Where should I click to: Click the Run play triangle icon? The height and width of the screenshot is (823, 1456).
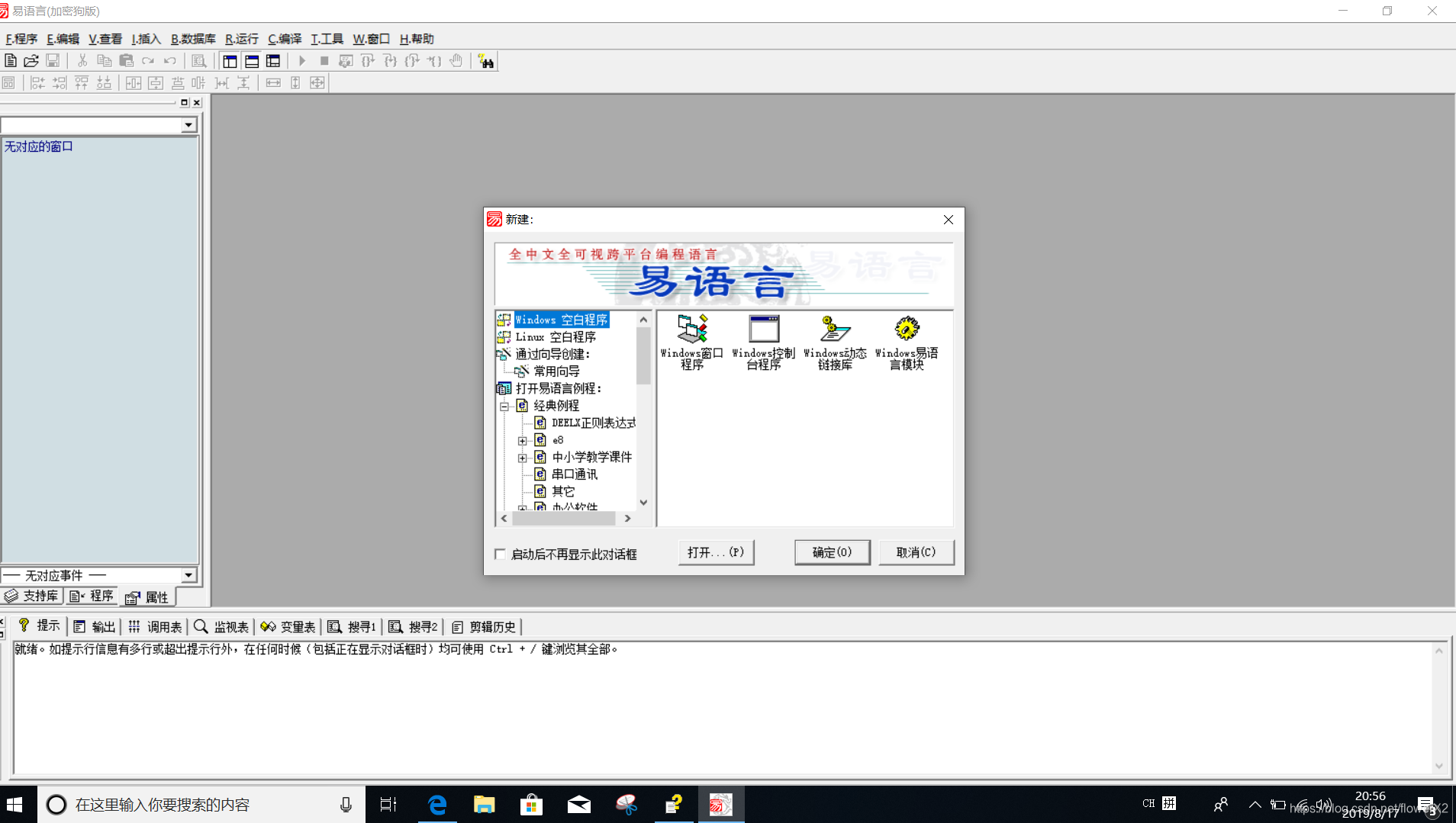tap(302, 61)
